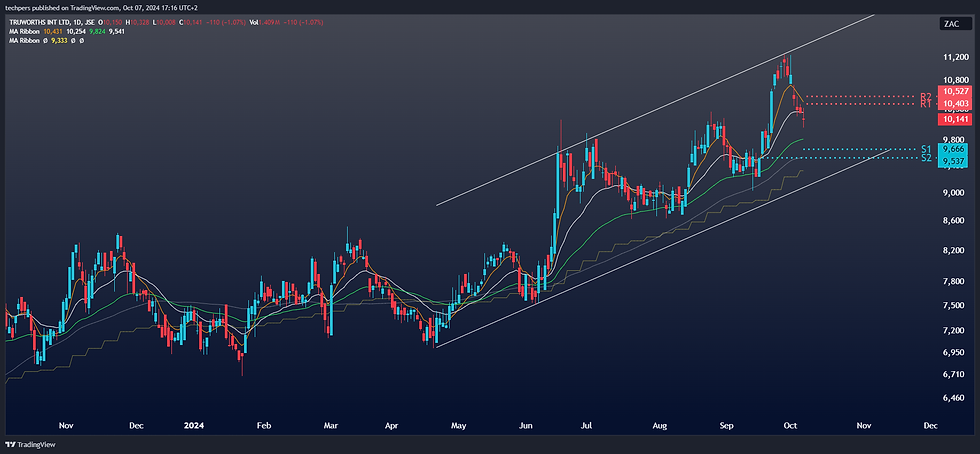Image resolution: width=980 pixels, height=454 pixels.
Task: Click the 9,000 price axis label
Action: click(x=954, y=193)
